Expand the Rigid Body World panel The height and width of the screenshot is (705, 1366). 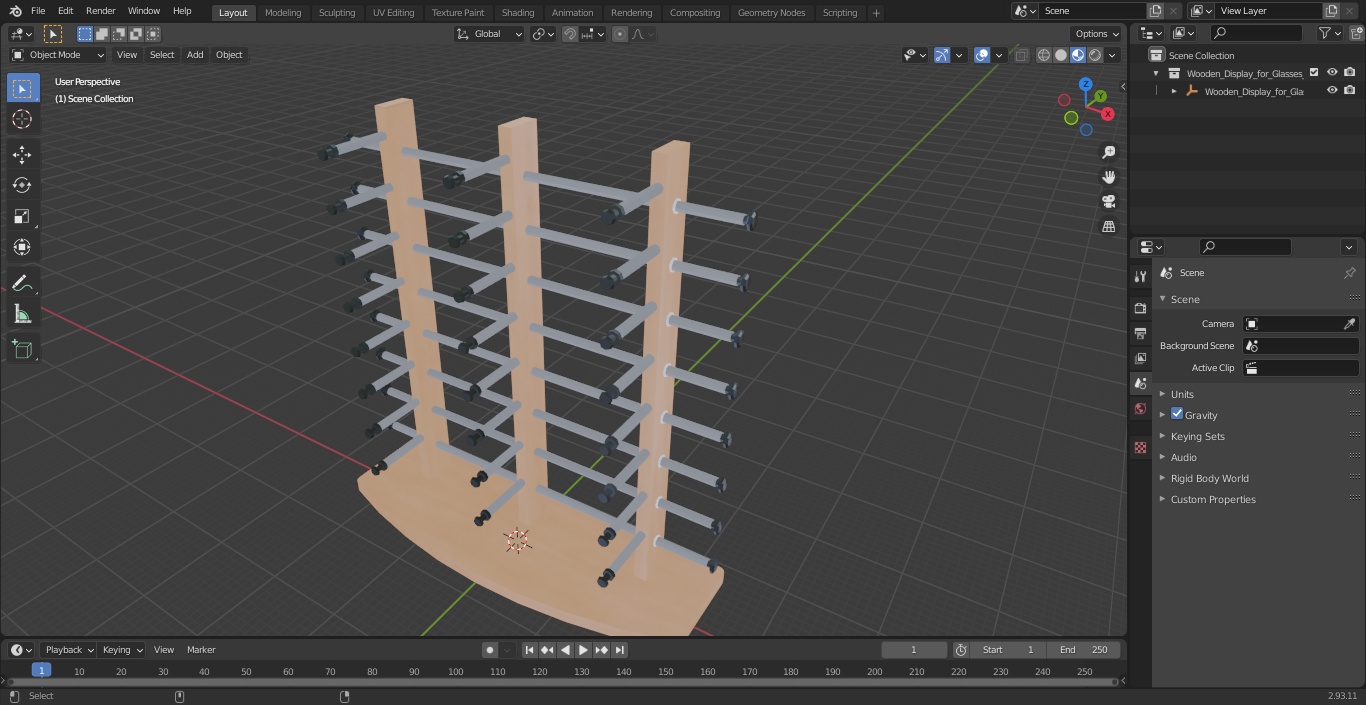[1209, 478]
